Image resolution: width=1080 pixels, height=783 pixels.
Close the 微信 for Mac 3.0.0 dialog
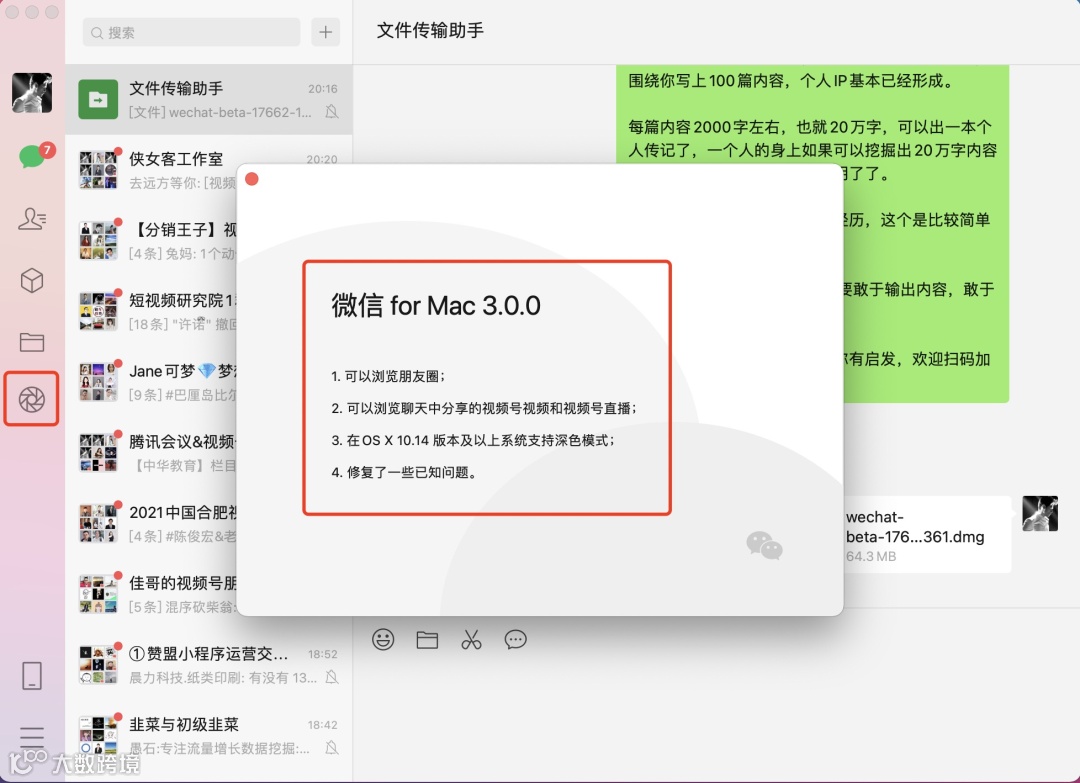[252, 179]
